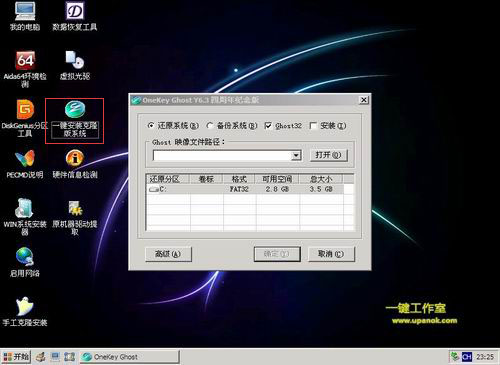500x365 pixels.
Task: Click the first quick launch icon beside Start
Action: click(41, 357)
